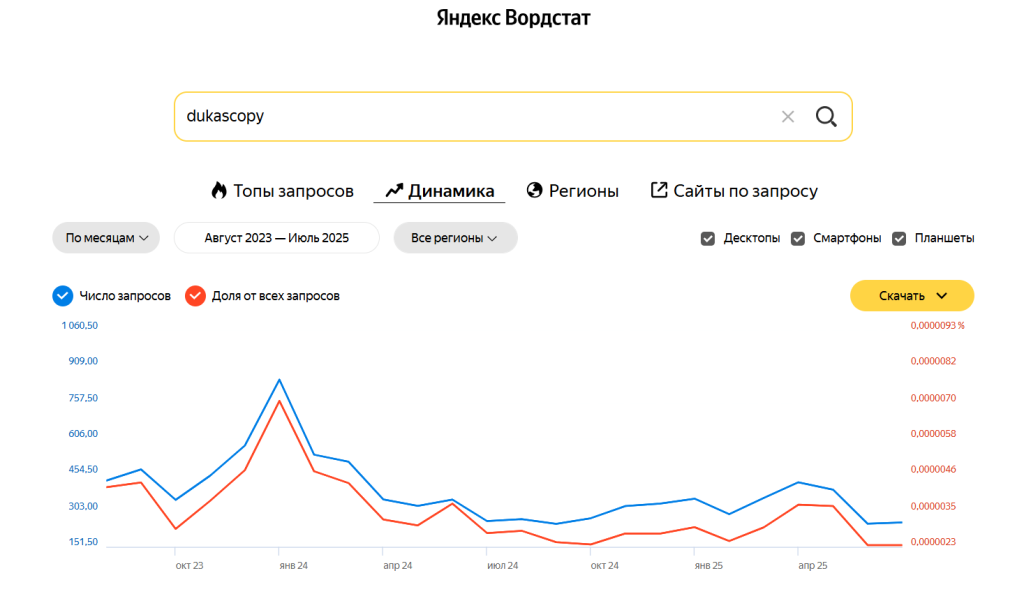1024x594 pixels.
Task: Open the Регионы tab
Action: click(x=584, y=190)
